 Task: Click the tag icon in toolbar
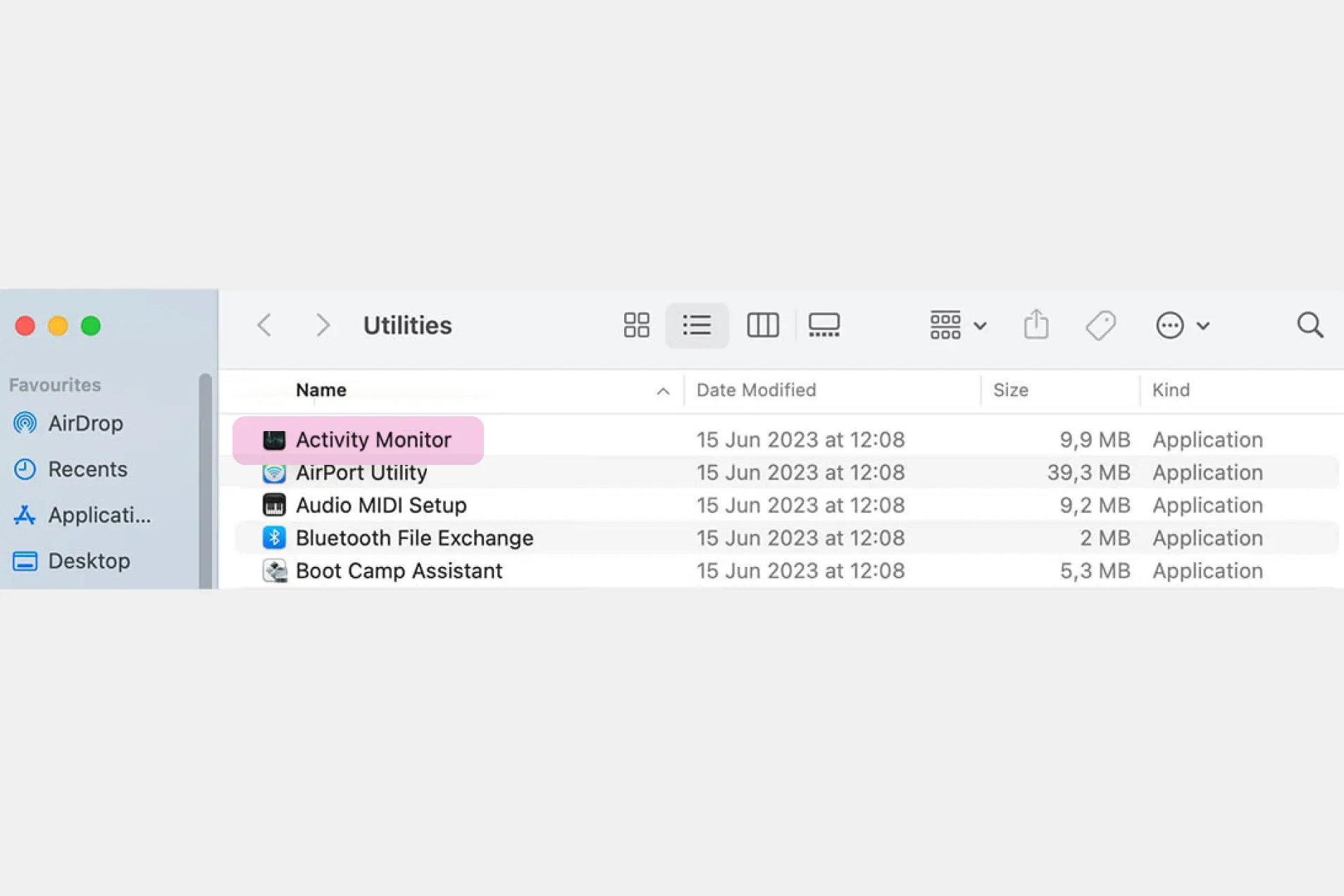(1100, 325)
